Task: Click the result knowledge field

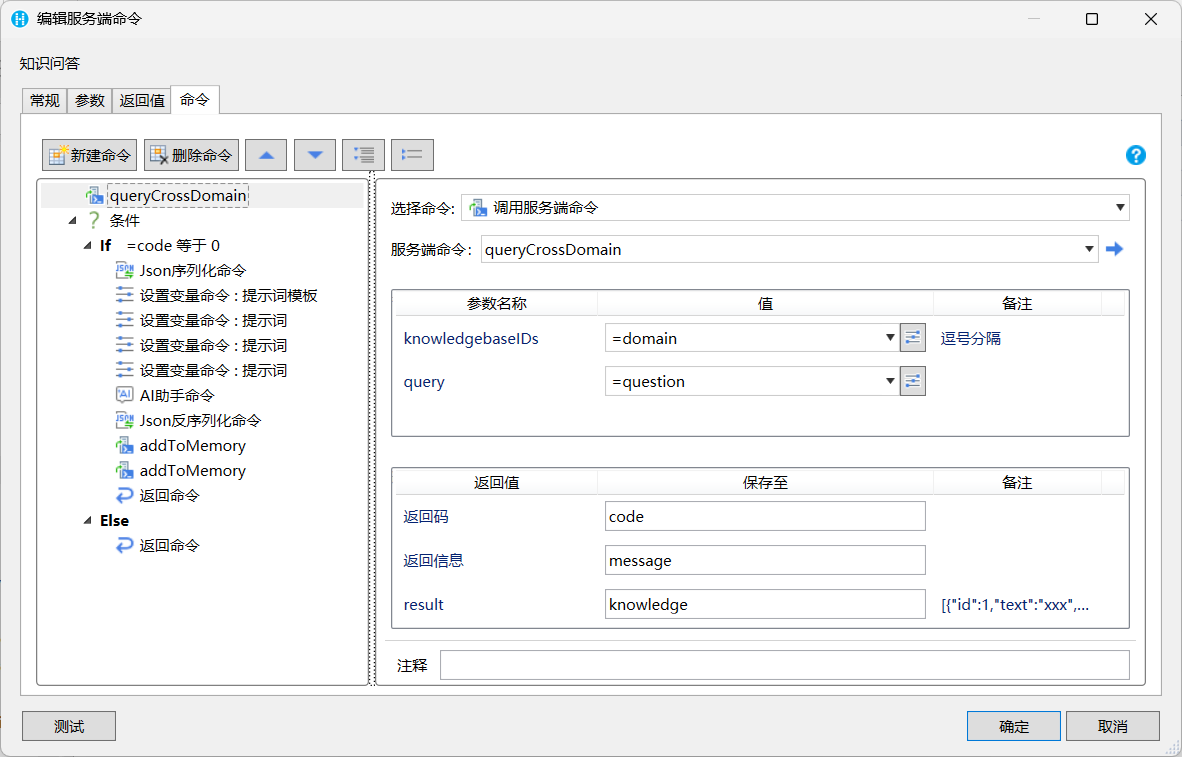Action: [765, 604]
